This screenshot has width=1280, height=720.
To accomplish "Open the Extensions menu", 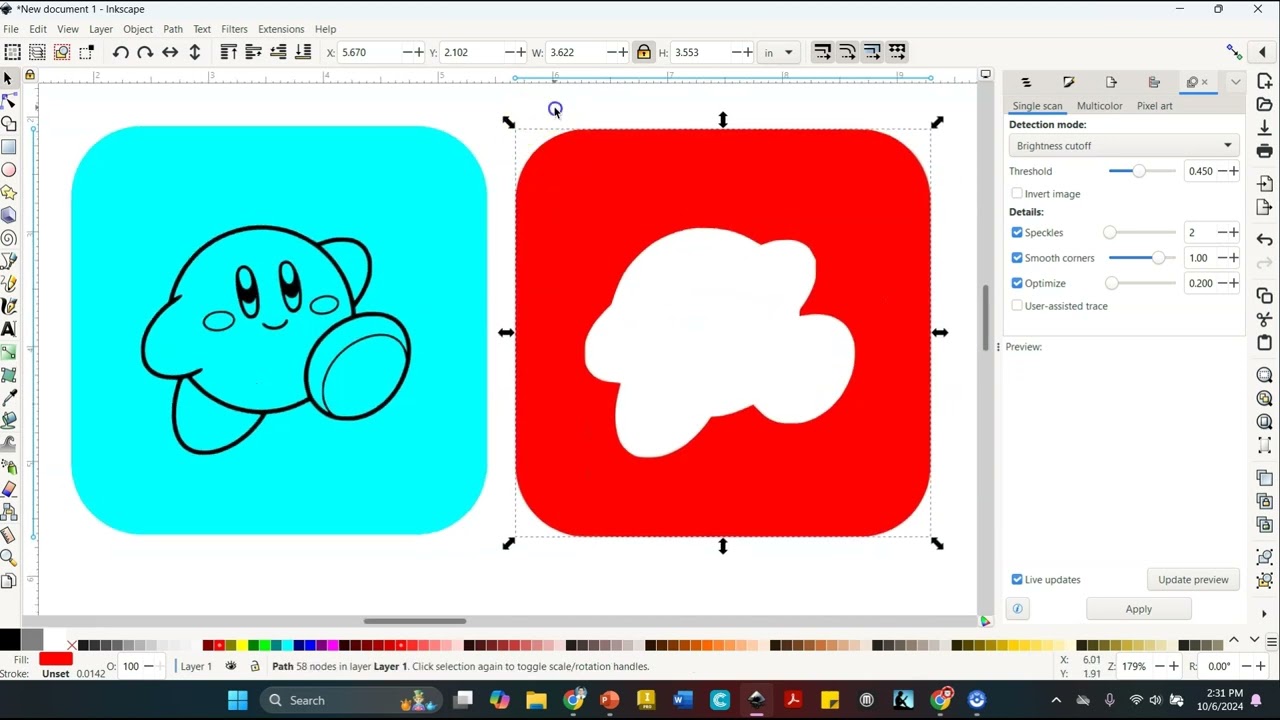I will coord(281,29).
